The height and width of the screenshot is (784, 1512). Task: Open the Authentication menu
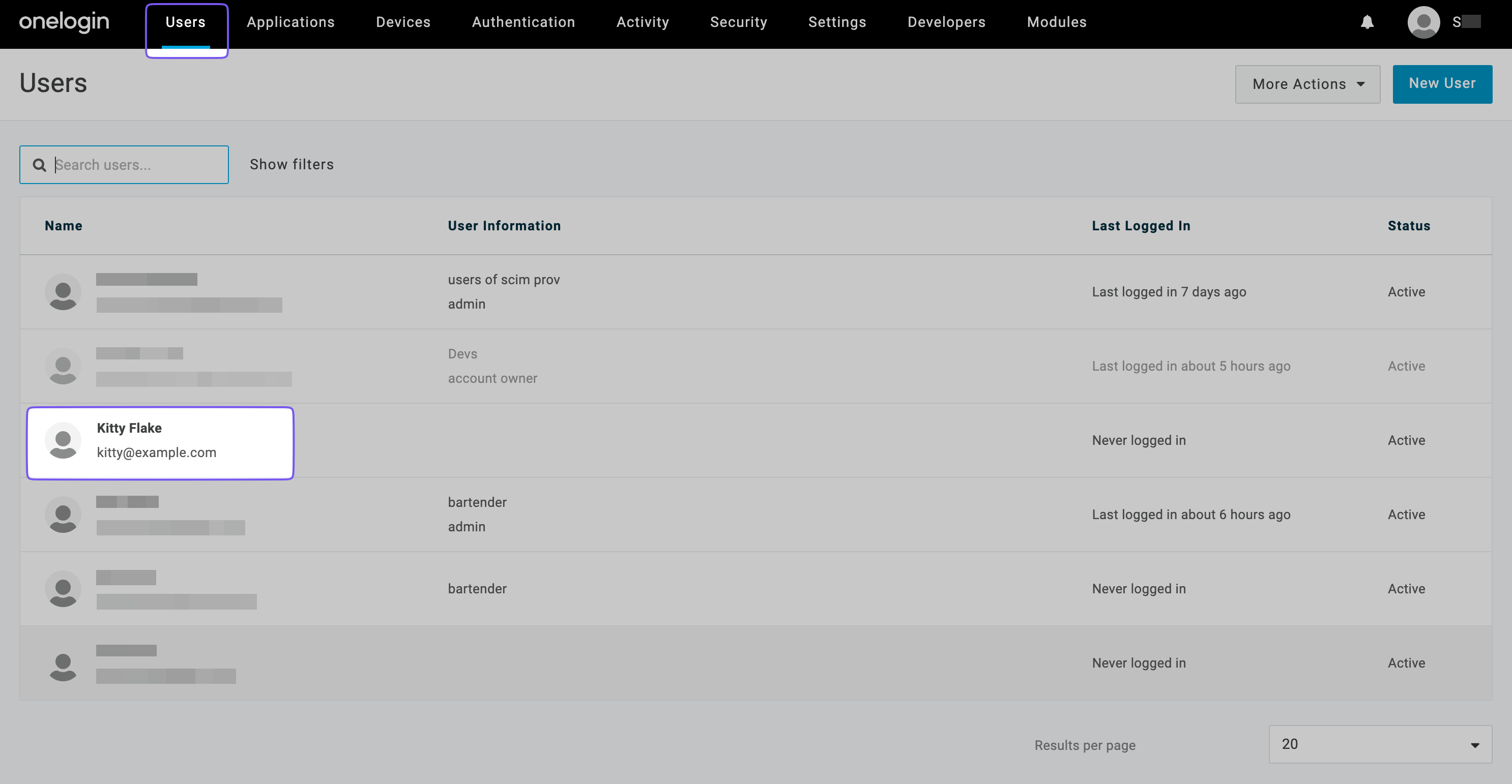(x=523, y=22)
